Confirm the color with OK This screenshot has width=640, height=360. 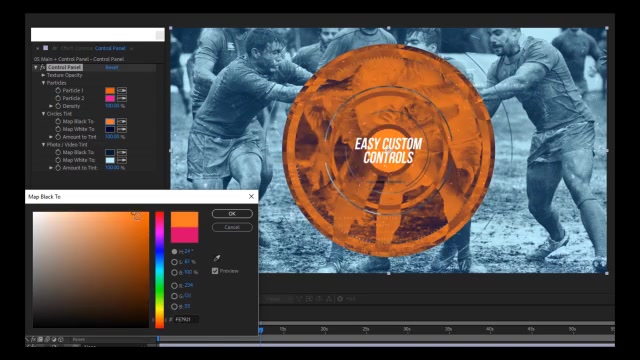pyautogui.click(x=232, y=214)
